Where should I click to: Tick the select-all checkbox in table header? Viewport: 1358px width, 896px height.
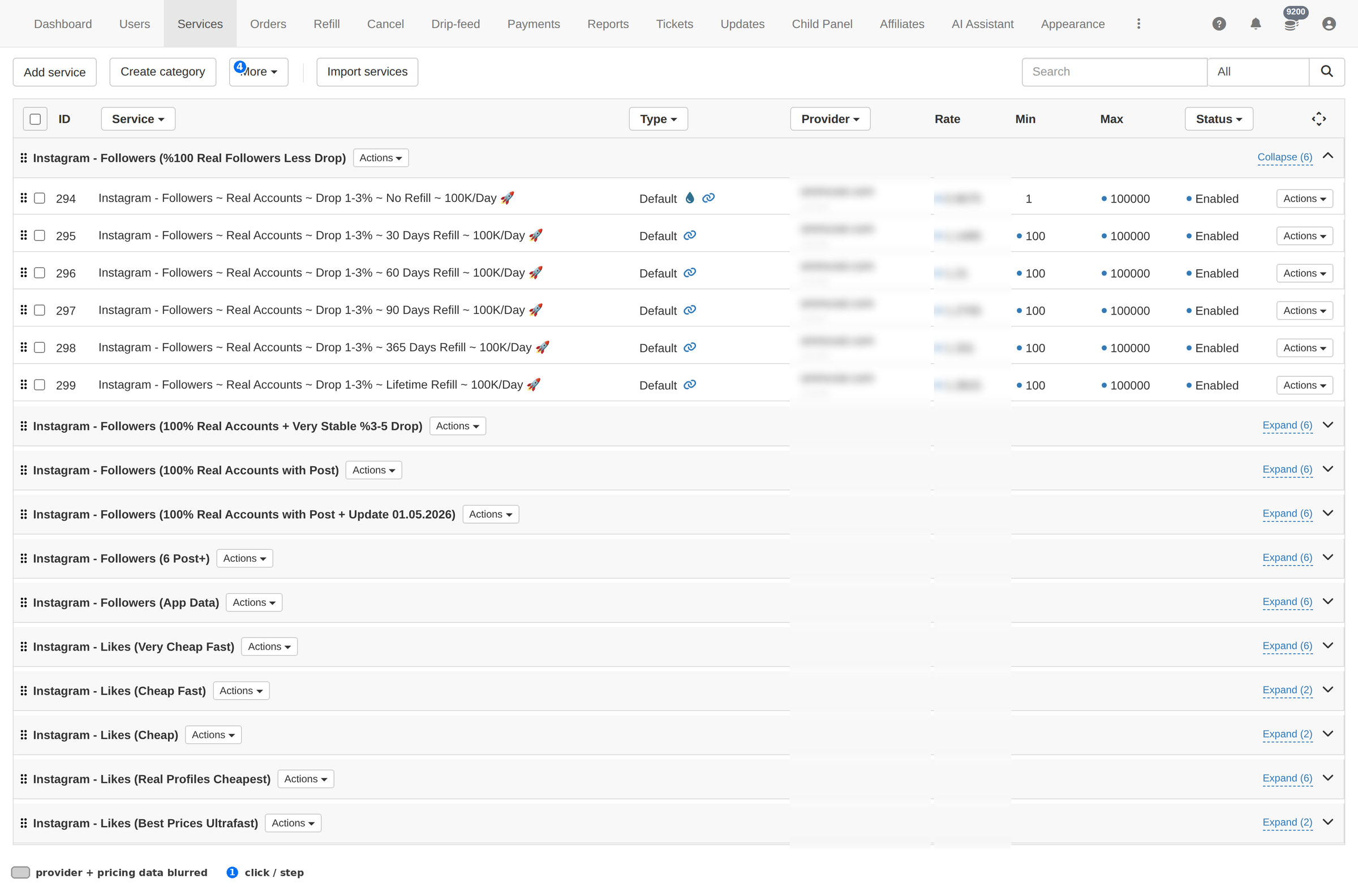click(36, 119)
